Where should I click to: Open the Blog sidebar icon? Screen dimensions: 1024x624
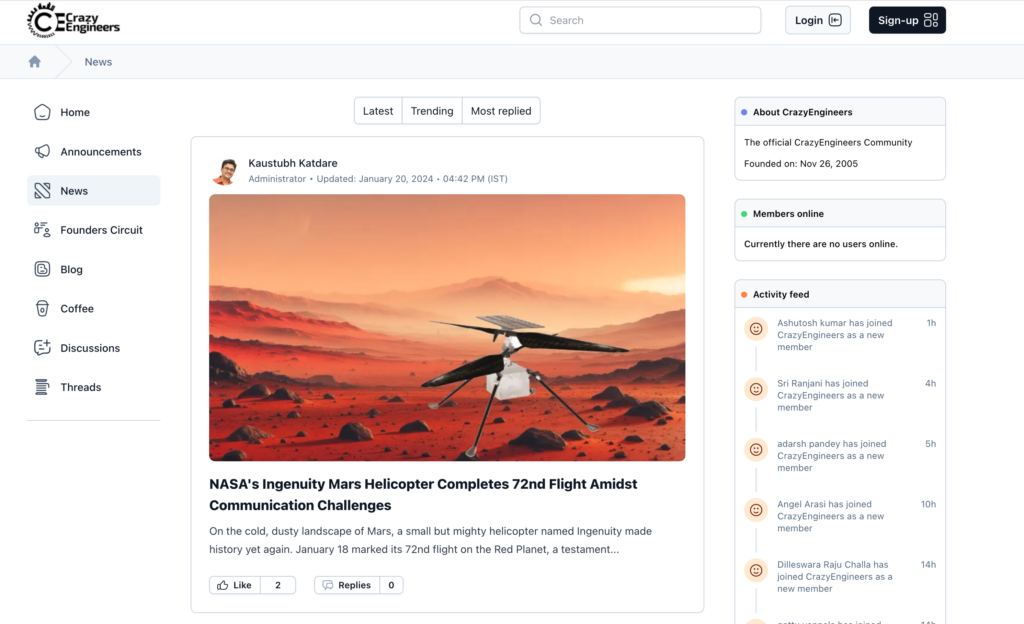pyautogui.click(x=42, y=269)
